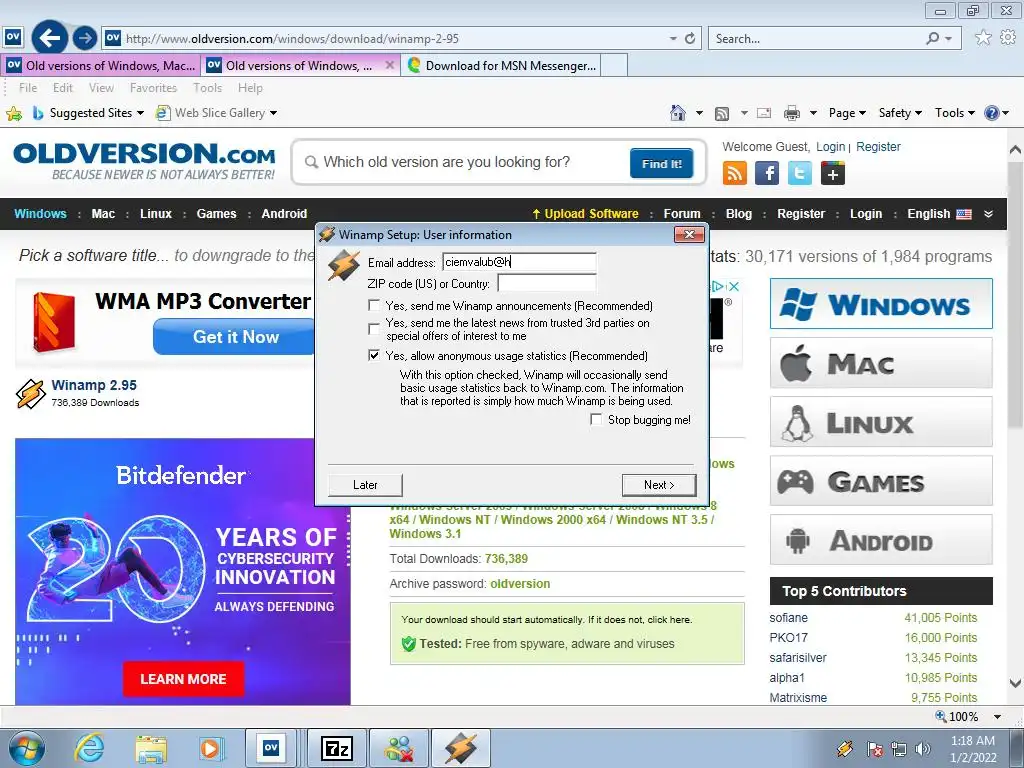Click the browser forward arrow
The height and width of the screenshot is (768, 1024).
point(85,38)
